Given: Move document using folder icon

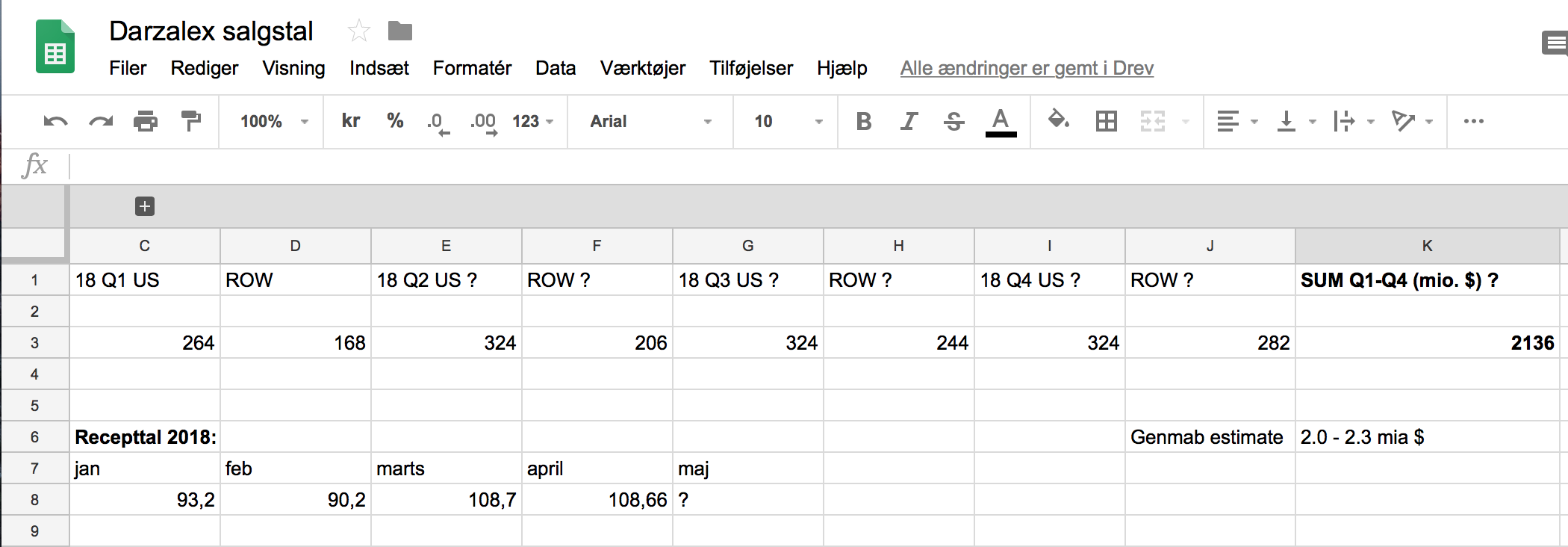Looking at the screenshot, I should [400, 31].
